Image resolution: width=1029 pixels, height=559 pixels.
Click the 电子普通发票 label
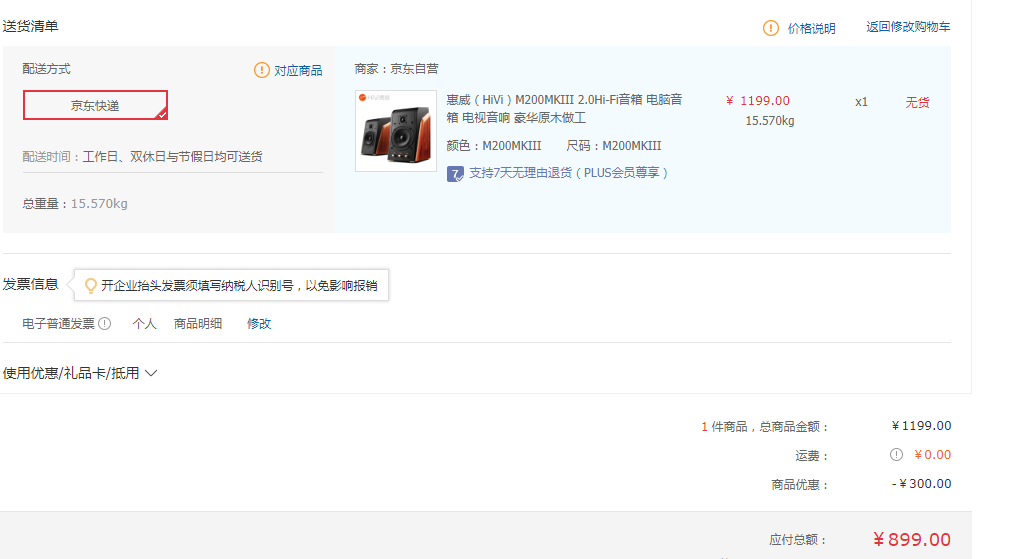point(58,323)
